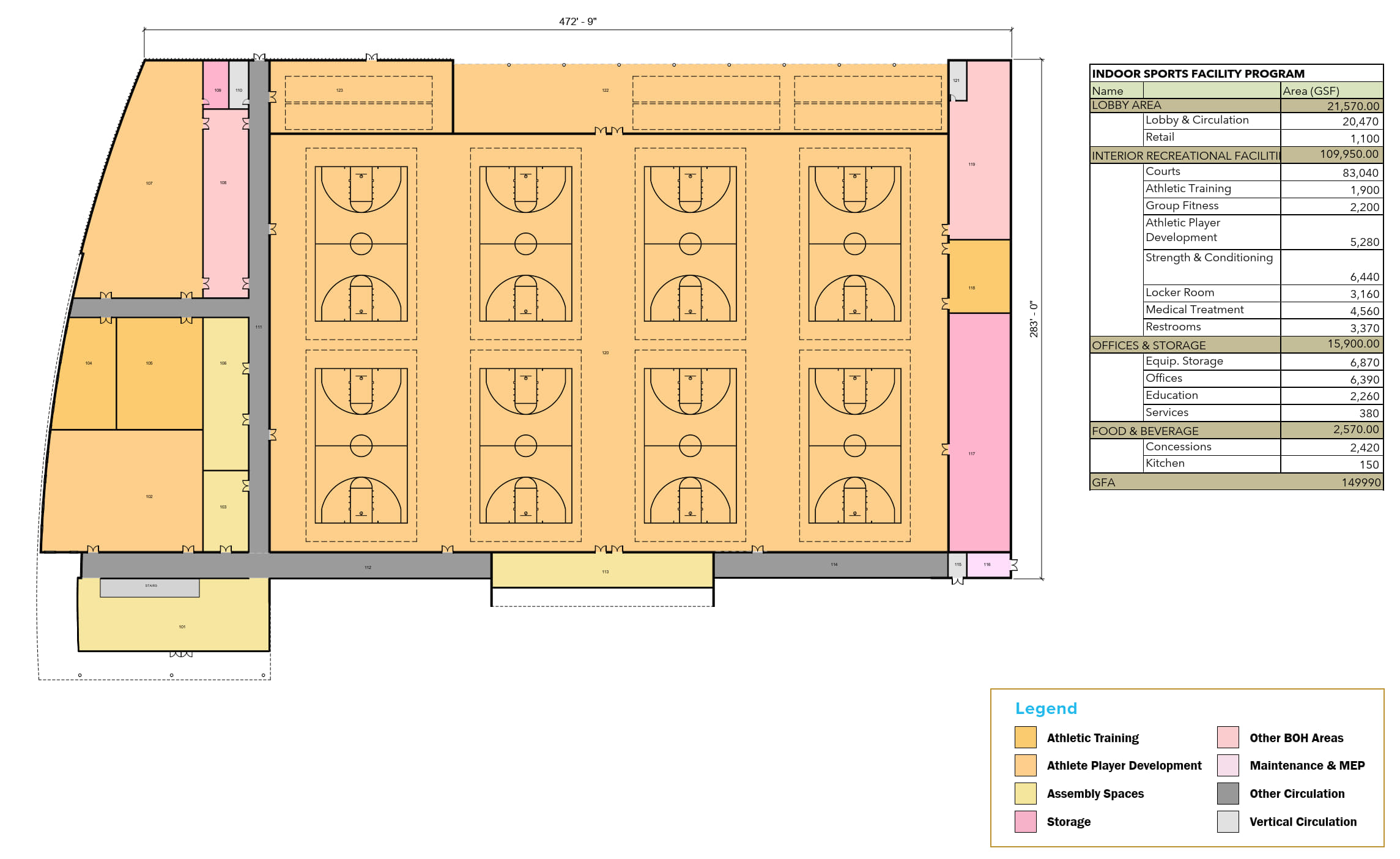Screen dimensions: 1400x859
Task: Select the Other Circulation gray swatch
Action: point(1228,794)
